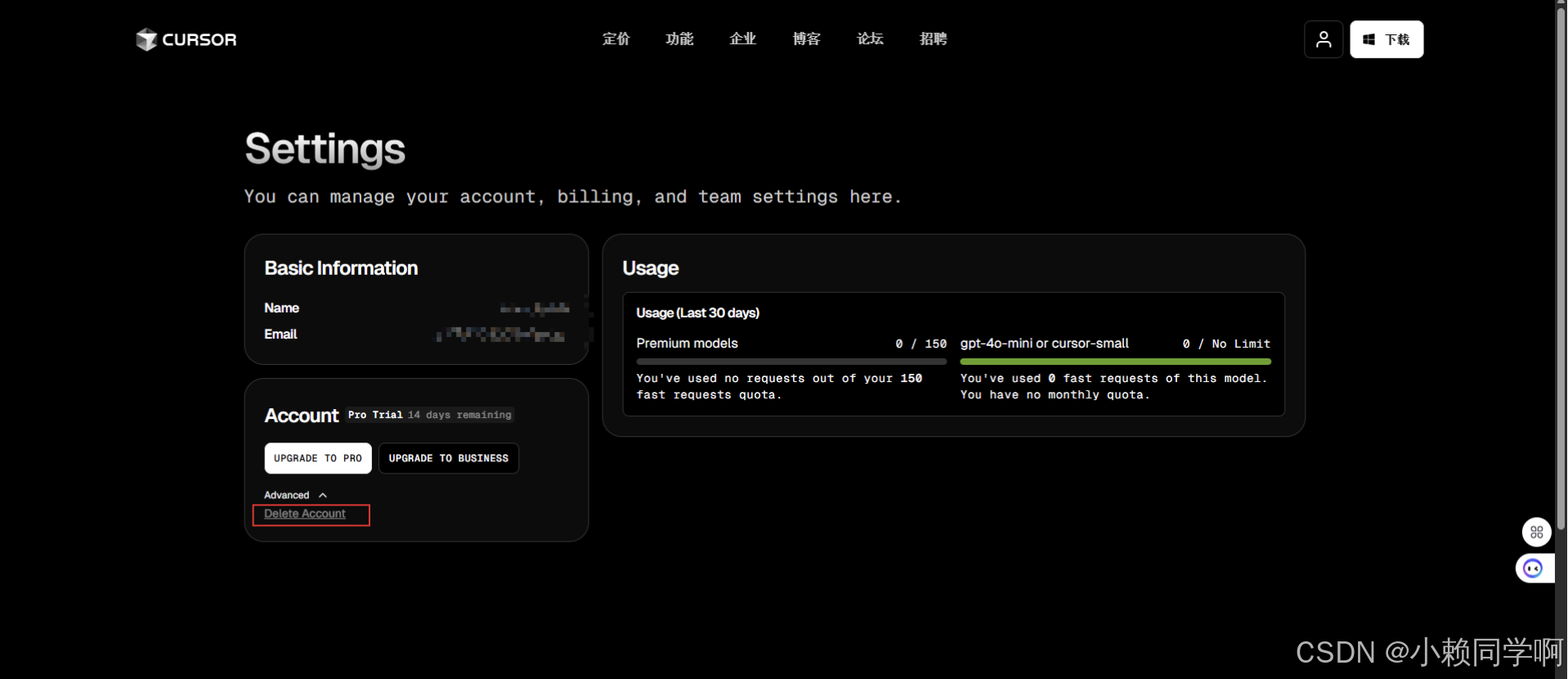
Task: Click the Delete Account link
Action: [x=305, y=514]
